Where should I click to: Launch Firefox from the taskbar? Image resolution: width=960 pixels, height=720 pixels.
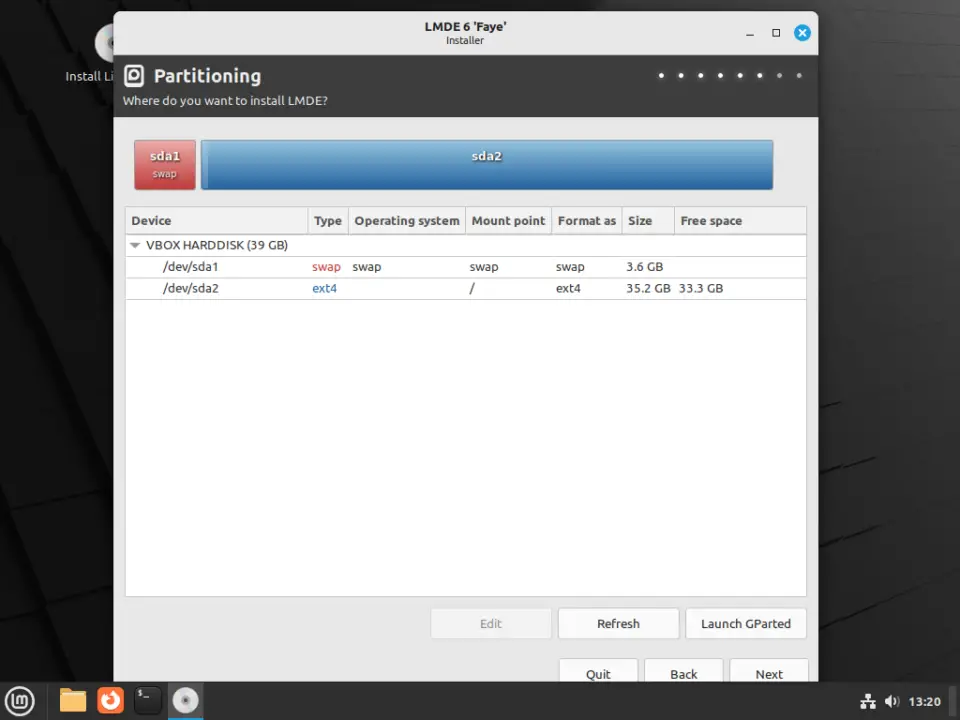pyautogui.click(x=110, y=700)
